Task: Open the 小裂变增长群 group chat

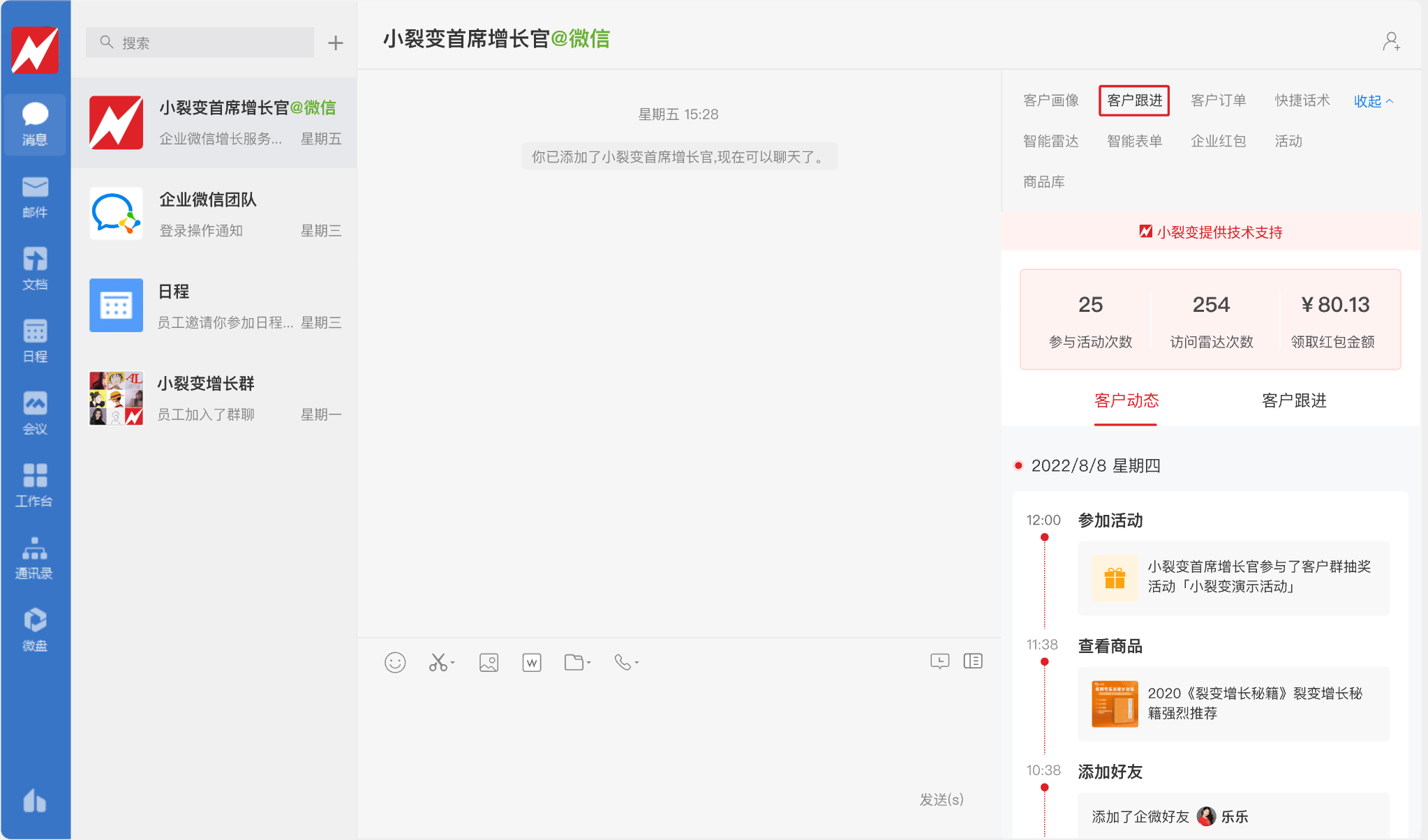Action: [214, 398]
